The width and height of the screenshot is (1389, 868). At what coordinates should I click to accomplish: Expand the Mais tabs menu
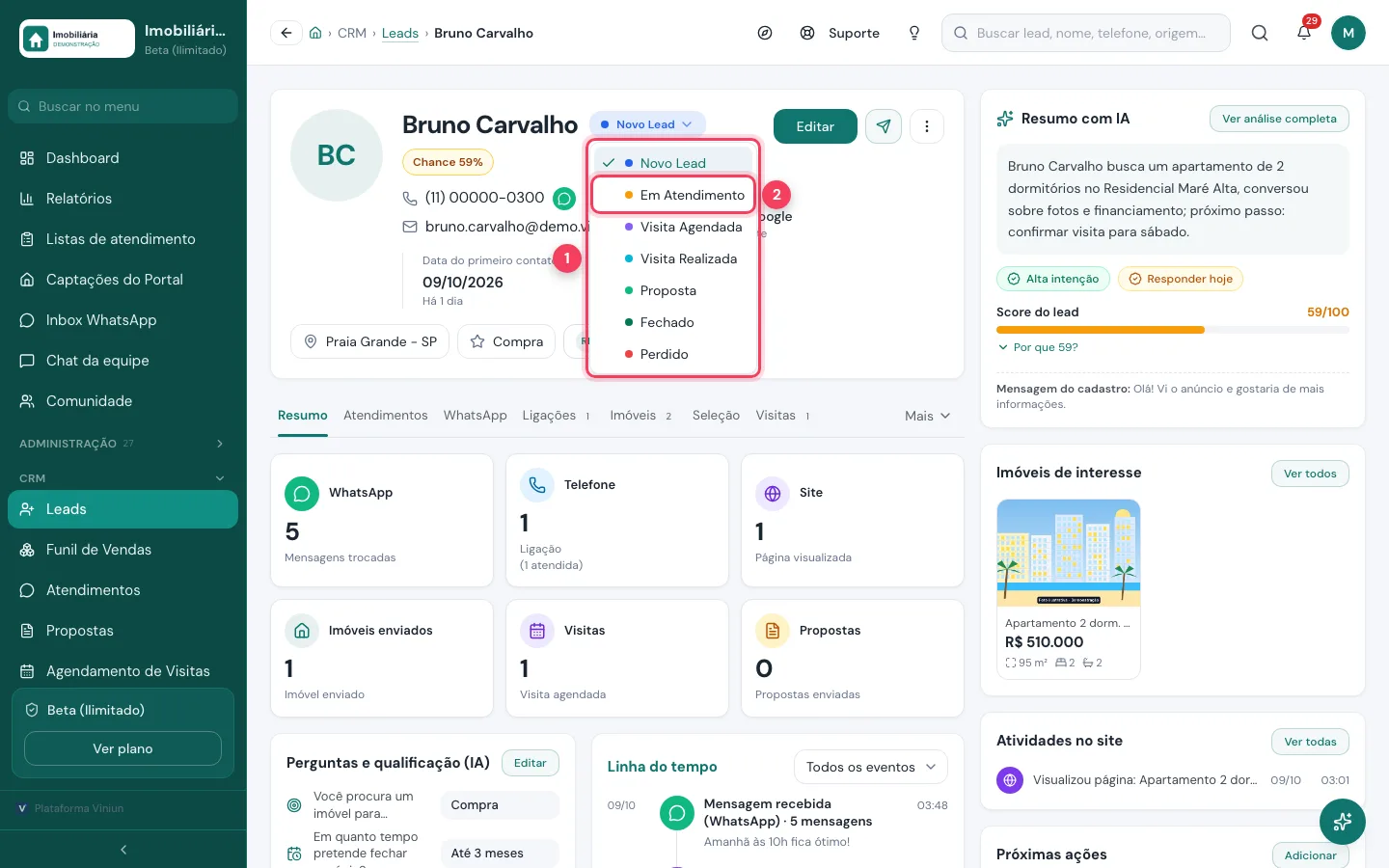[928, 416]
